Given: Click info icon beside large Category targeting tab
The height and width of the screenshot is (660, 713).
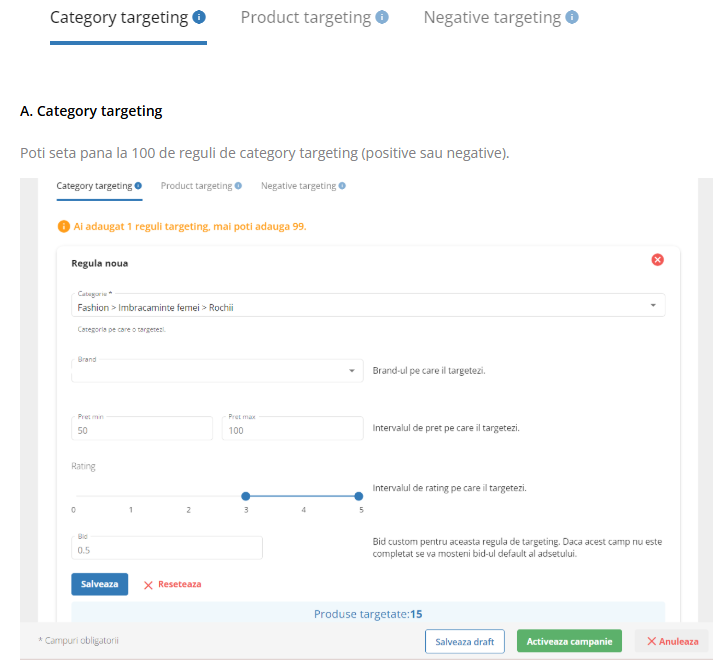Looking at the screenshot, I should pyautogui.click(x=199, y=17).
